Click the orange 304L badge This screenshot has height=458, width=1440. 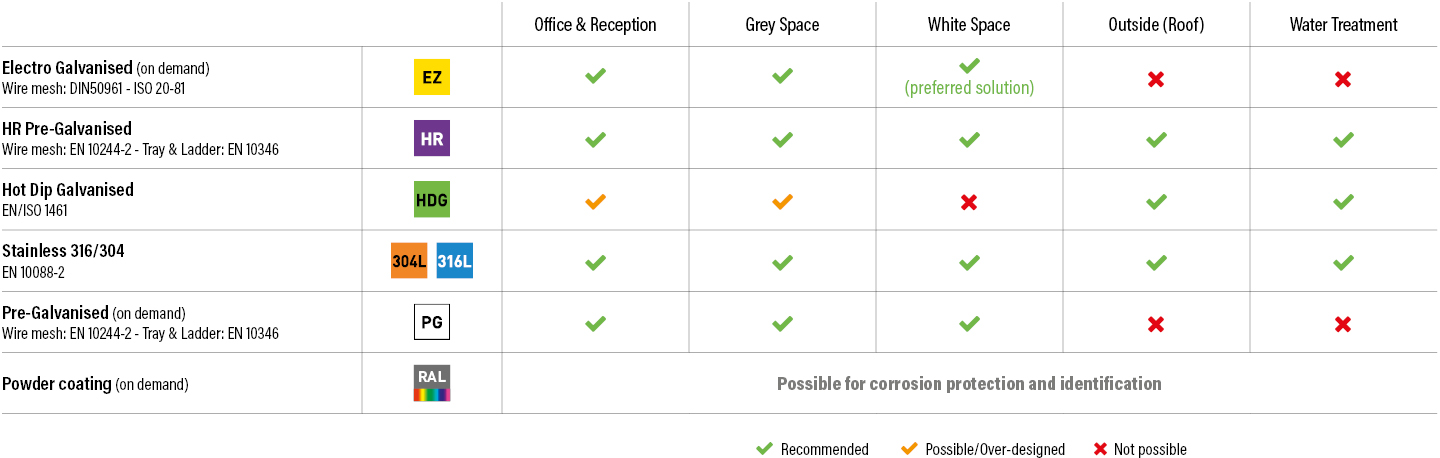(x=409, y=260)
